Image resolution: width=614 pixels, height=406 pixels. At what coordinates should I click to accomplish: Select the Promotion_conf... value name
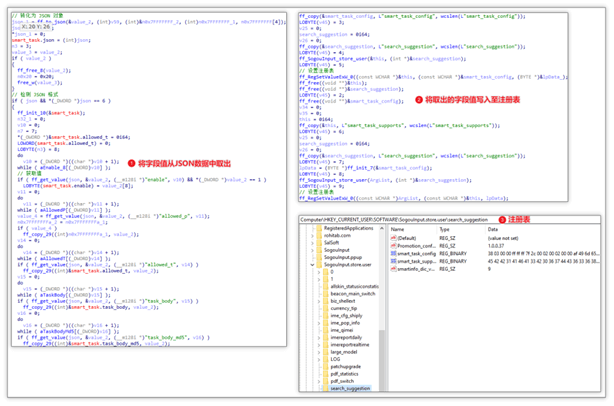416,246
